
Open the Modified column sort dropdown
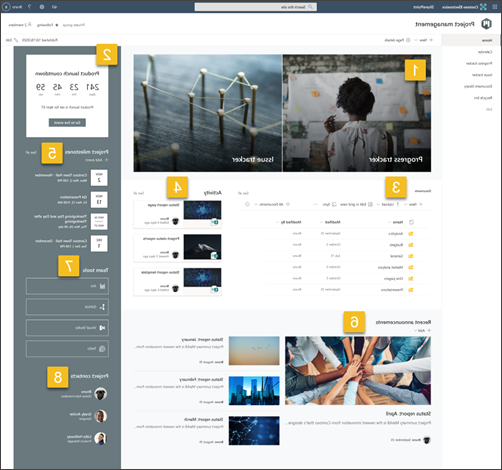tap(322, 222)
